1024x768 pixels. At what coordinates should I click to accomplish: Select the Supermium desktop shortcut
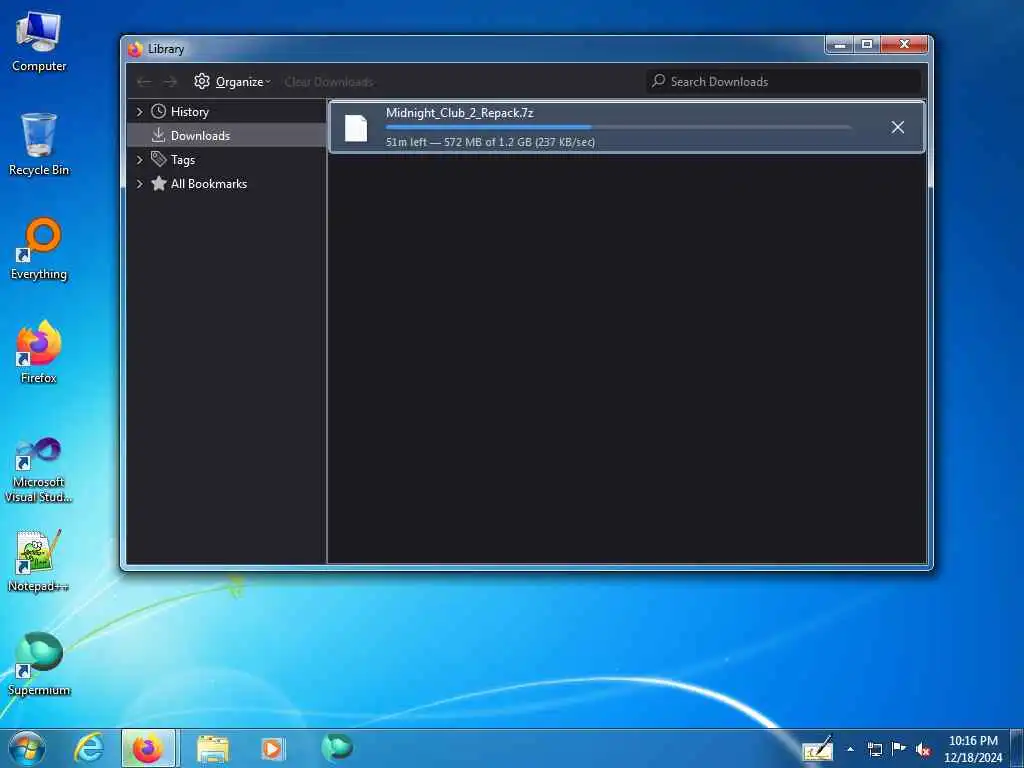pyautogui.click(x=39, y=664)
